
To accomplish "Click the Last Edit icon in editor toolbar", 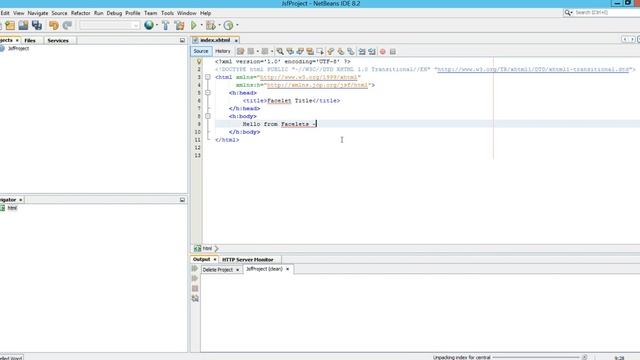I will [x=240, y=51].
